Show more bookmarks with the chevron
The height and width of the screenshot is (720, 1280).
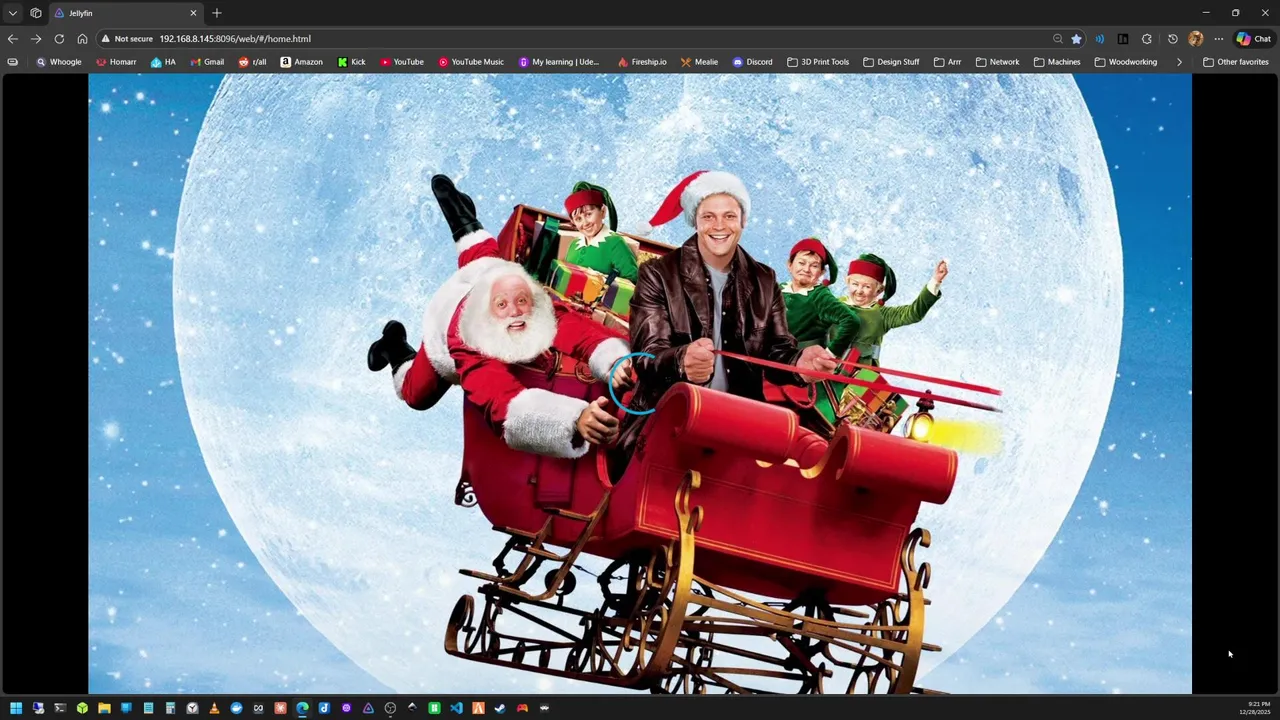coord(1179,62)
